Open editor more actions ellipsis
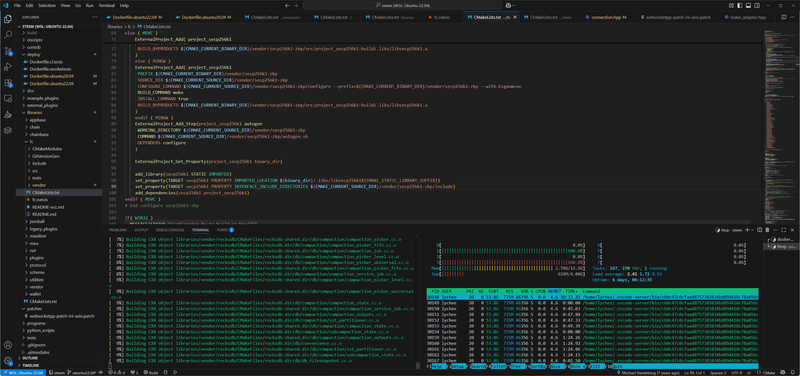The height and width of the screenshot is (376, 800). (x=792, y=17)
